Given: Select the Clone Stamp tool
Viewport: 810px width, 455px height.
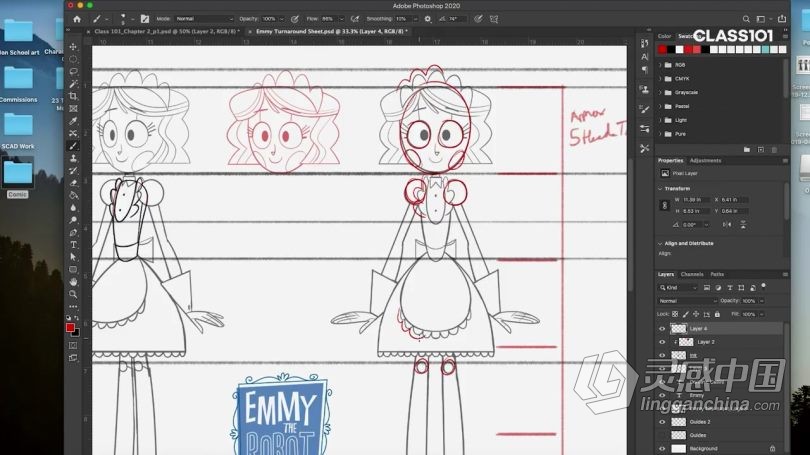Looking at the screenshot, I should 73,158.
